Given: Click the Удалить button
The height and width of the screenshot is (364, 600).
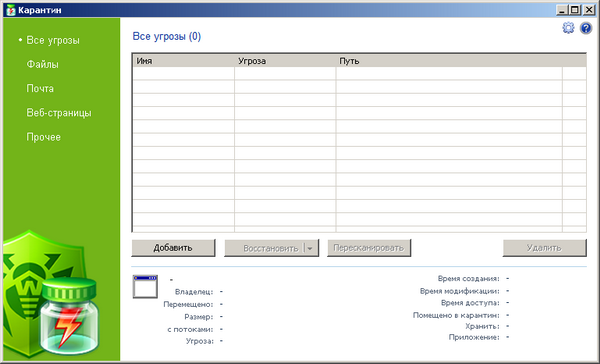Looking at the screenshot, I should (x=545, y=248).
